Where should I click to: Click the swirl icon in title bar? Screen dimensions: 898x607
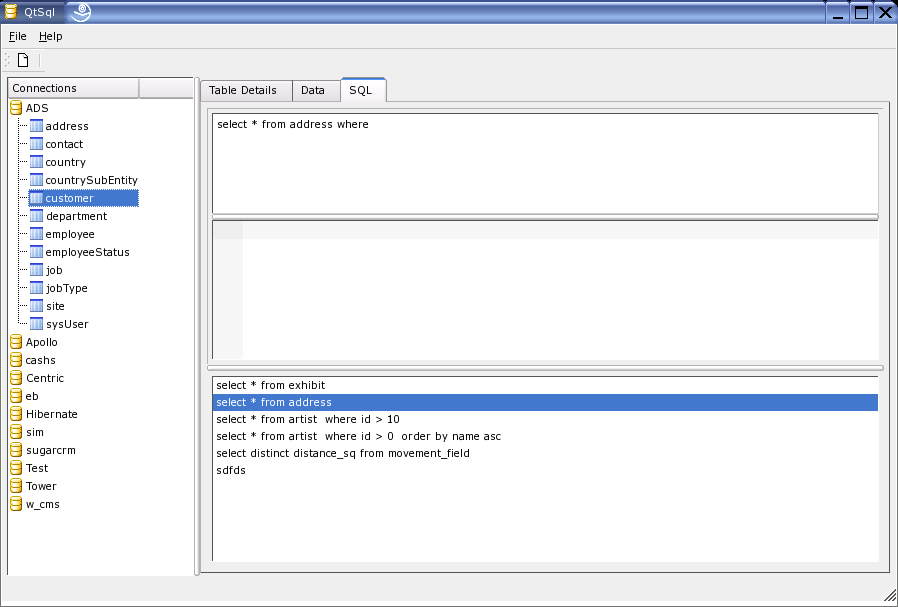pos(81,11)
